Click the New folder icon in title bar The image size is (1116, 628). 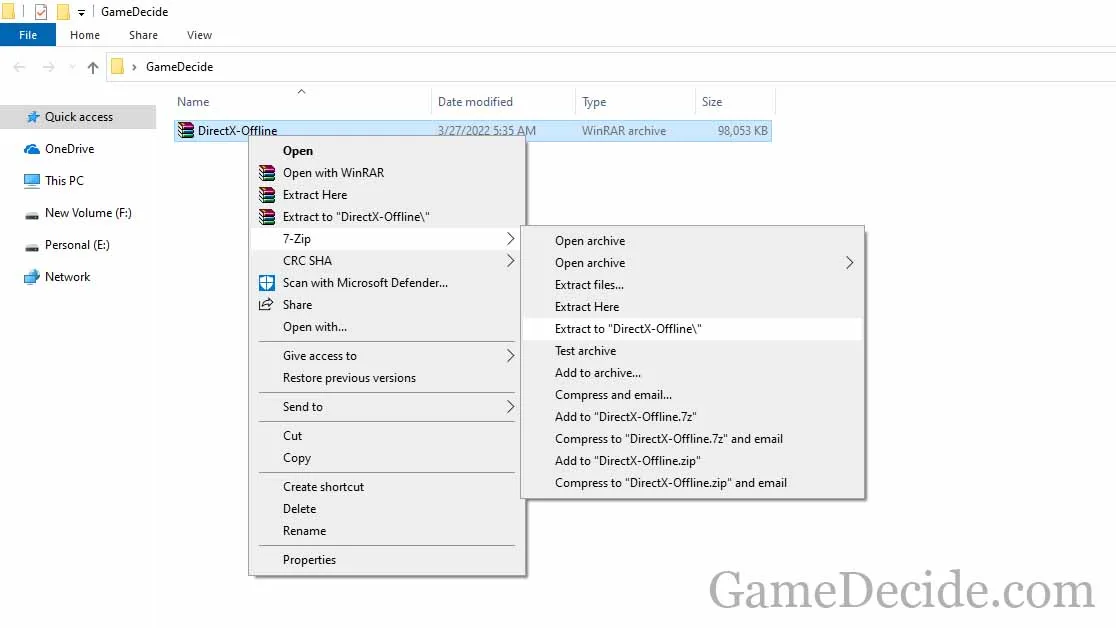point(63,11)
